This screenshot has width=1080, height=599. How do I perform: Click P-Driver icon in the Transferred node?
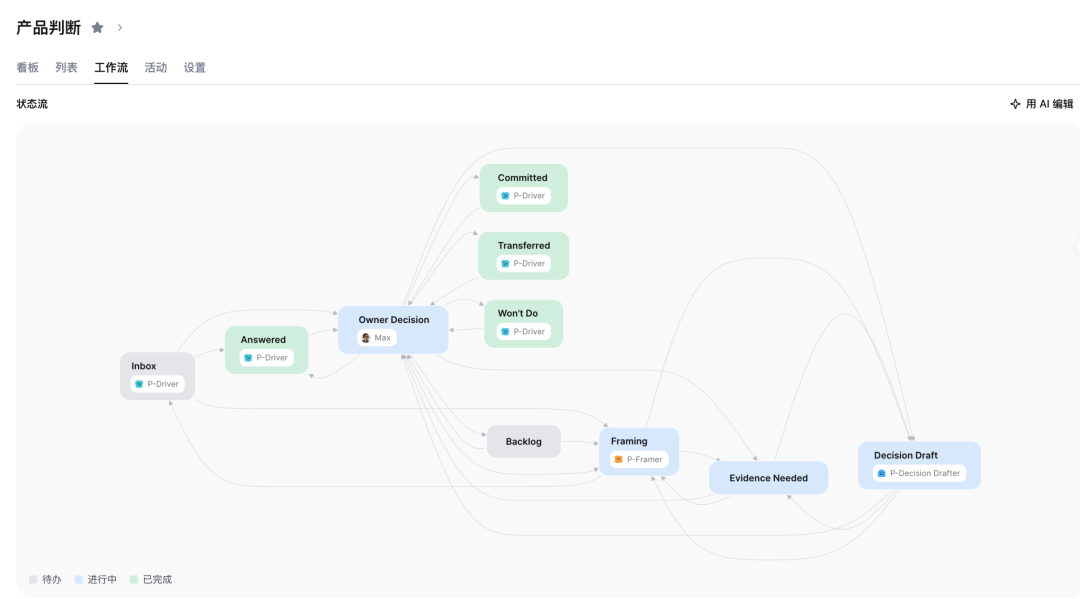[x=505, y=264]
